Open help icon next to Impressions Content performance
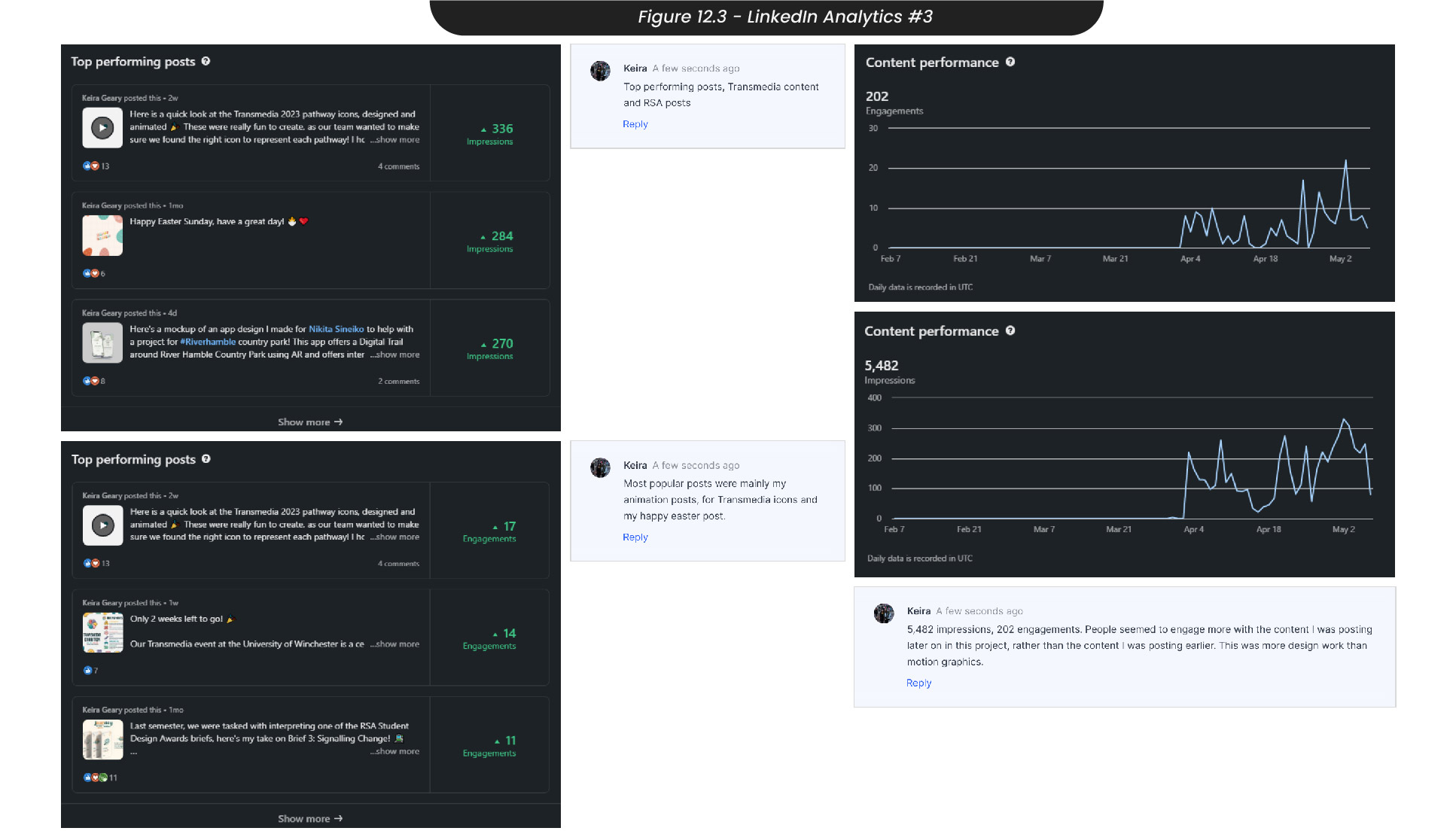The width and height of the screenshot is (1456, 834). coord(1010,331)
